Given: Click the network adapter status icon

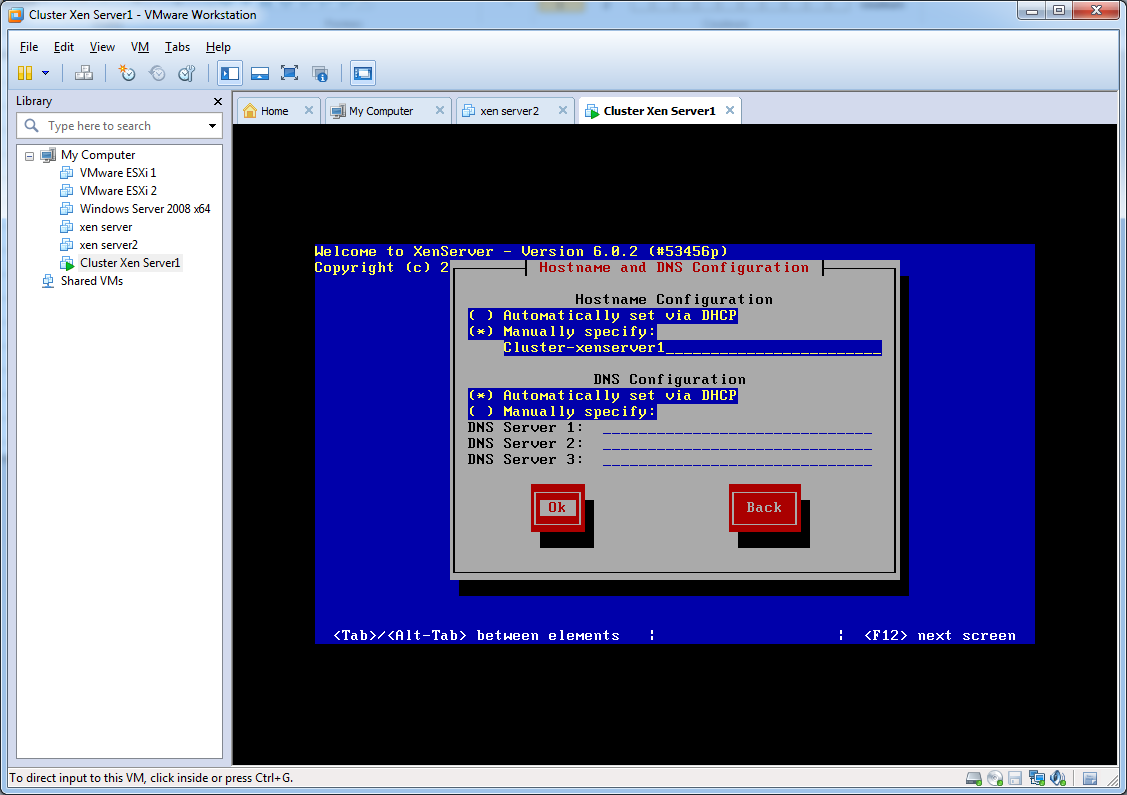Looking at the screenshot, I should point(1036,778).
